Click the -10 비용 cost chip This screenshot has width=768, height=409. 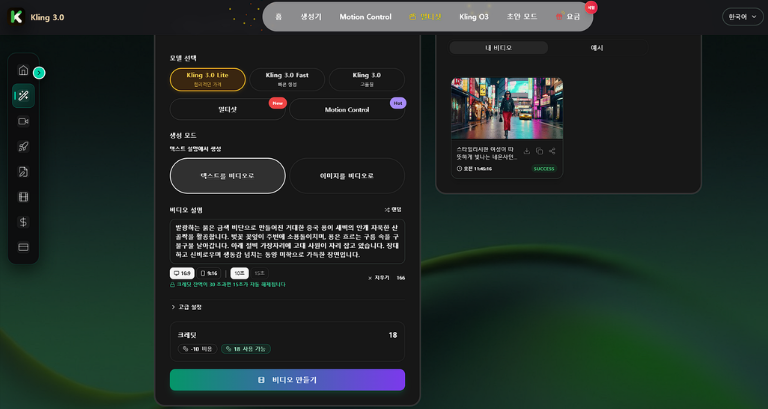tap(197, 349)
